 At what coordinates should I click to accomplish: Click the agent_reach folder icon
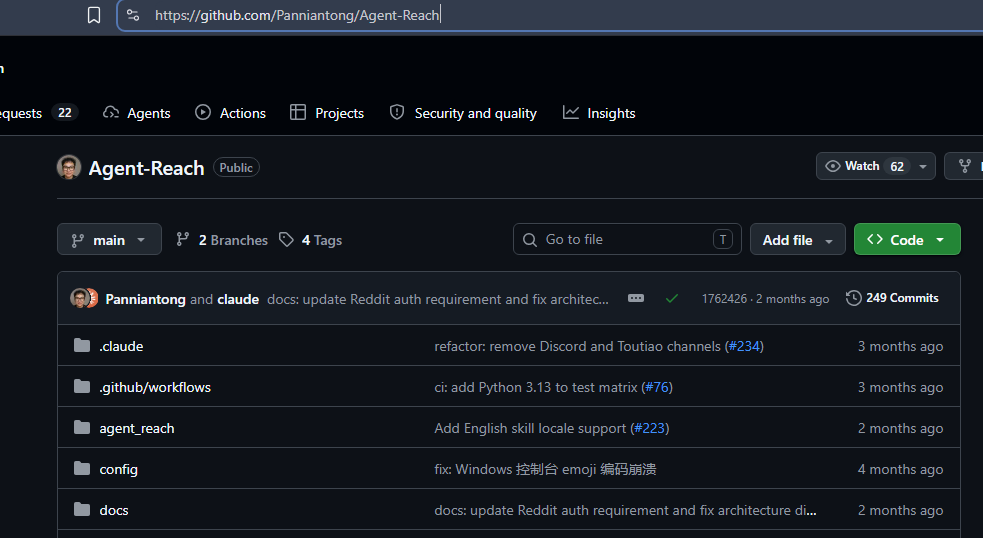point(82,428)
